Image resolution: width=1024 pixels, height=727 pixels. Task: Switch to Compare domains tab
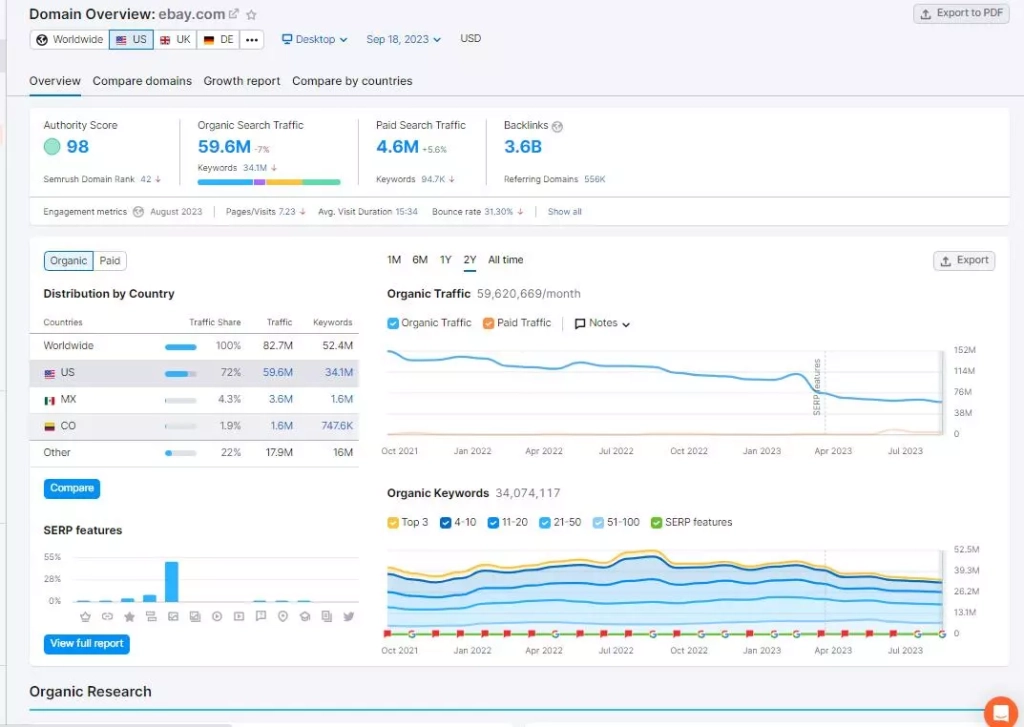[x=142, y=81]
